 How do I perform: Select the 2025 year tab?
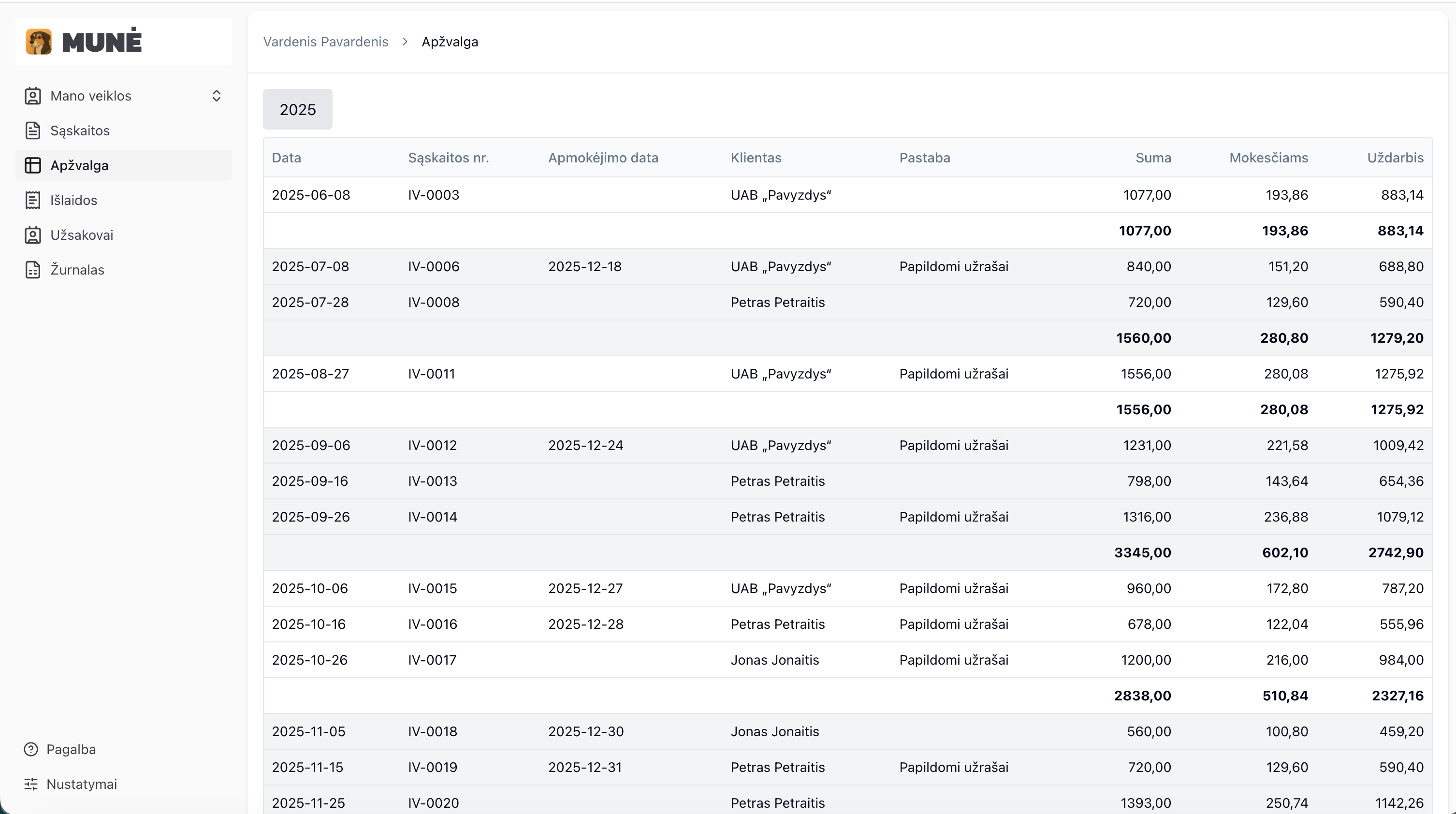point(297,110)
